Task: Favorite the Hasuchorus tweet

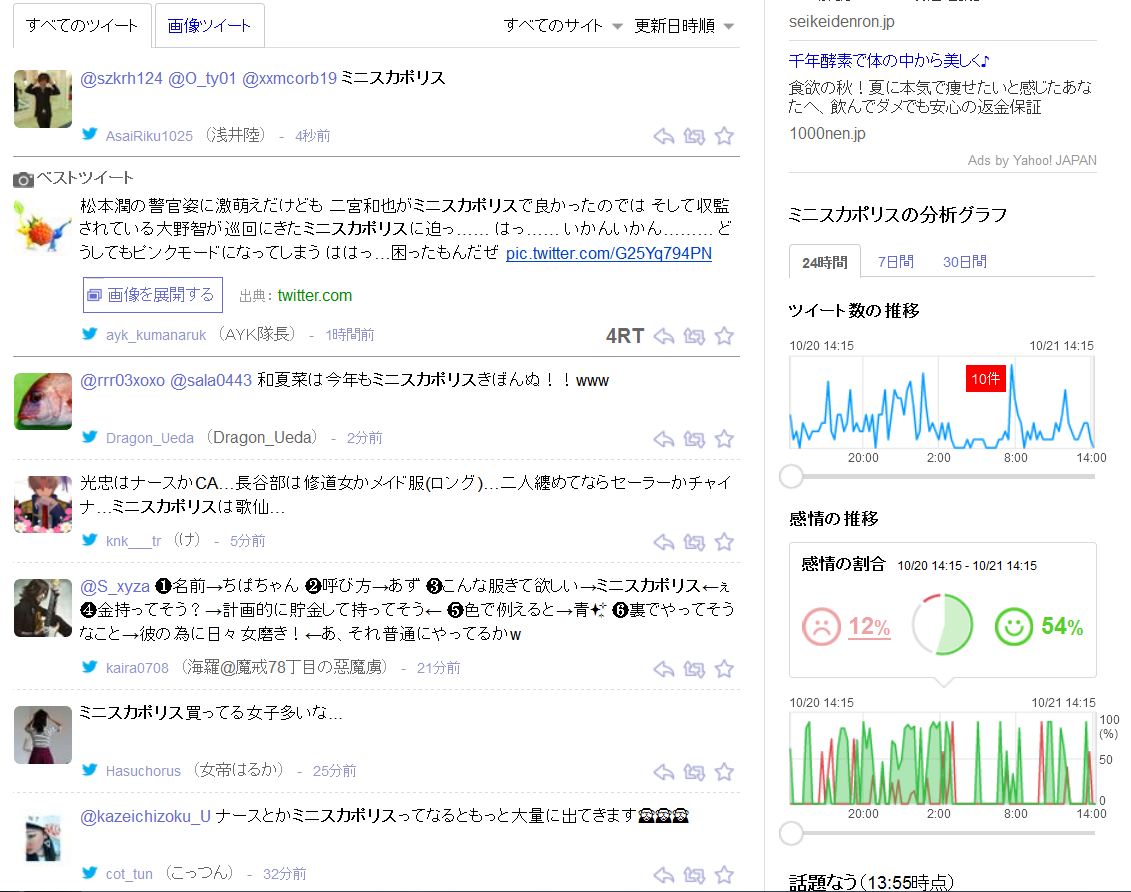Action: (x=725, y=771)
